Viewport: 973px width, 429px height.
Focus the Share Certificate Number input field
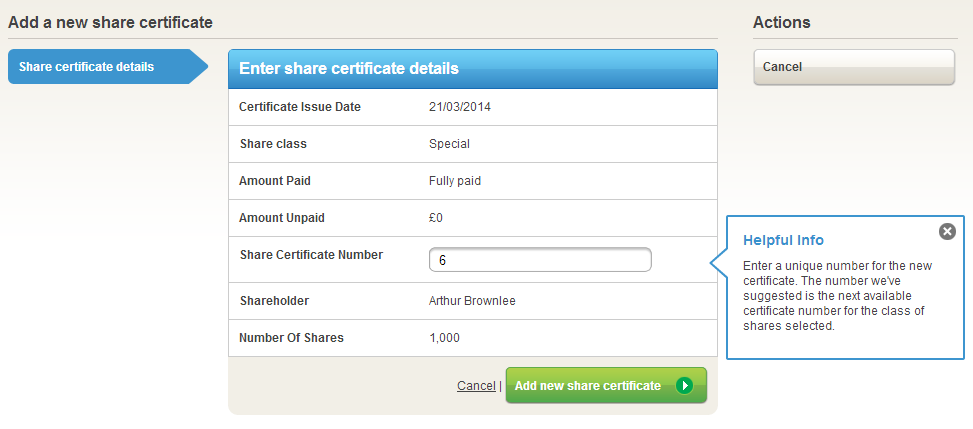pyautogui.click(x=540, y=260)
